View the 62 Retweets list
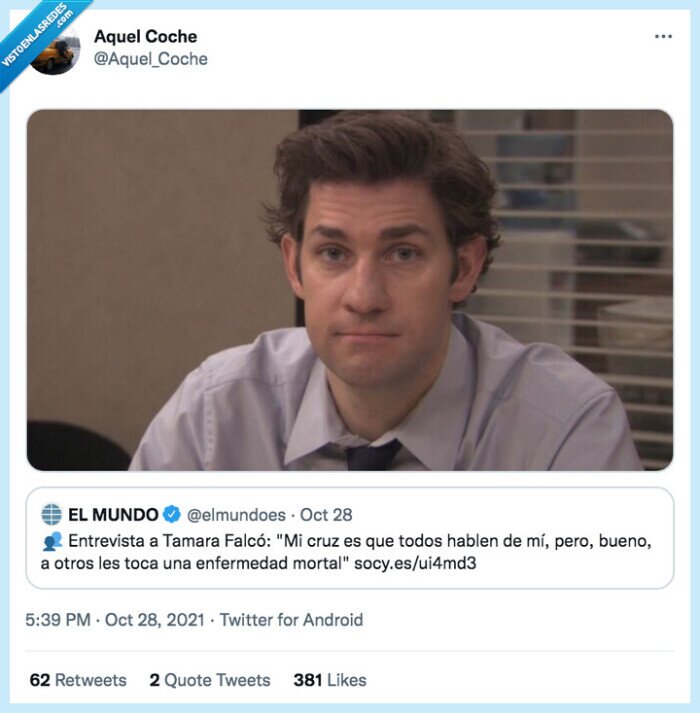Image resolution: width=700 pixels, height=713 pixels. (78, 680)
